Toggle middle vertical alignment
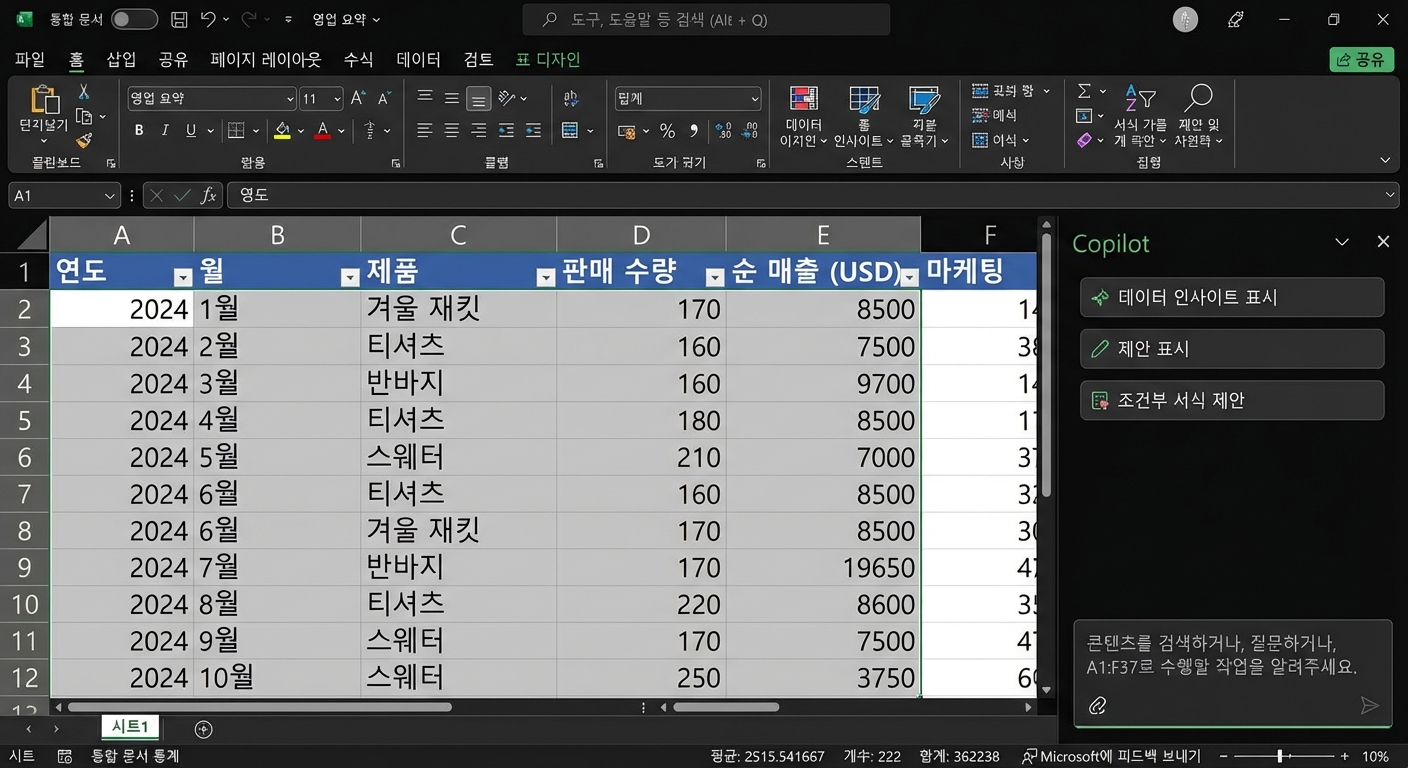 (x=452, y=98)
